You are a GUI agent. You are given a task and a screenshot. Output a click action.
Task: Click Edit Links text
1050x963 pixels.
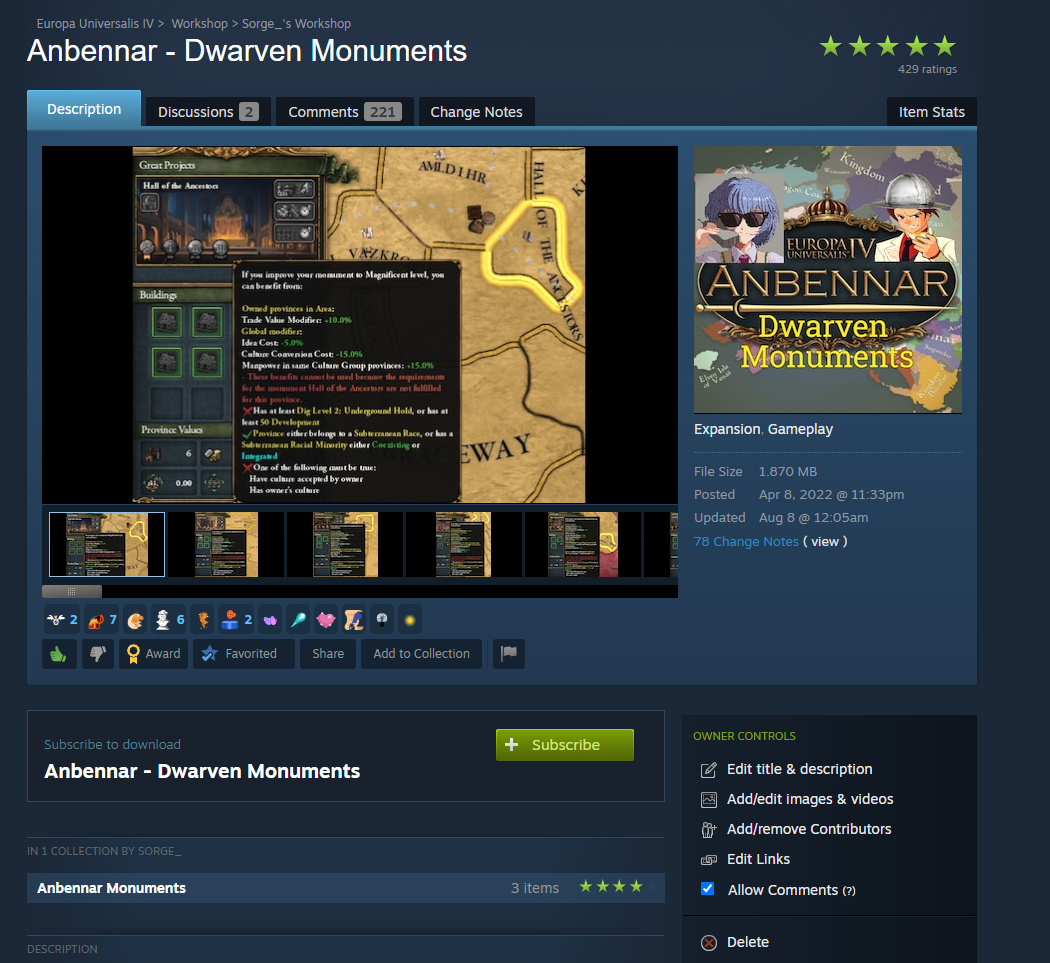[758, 859]
